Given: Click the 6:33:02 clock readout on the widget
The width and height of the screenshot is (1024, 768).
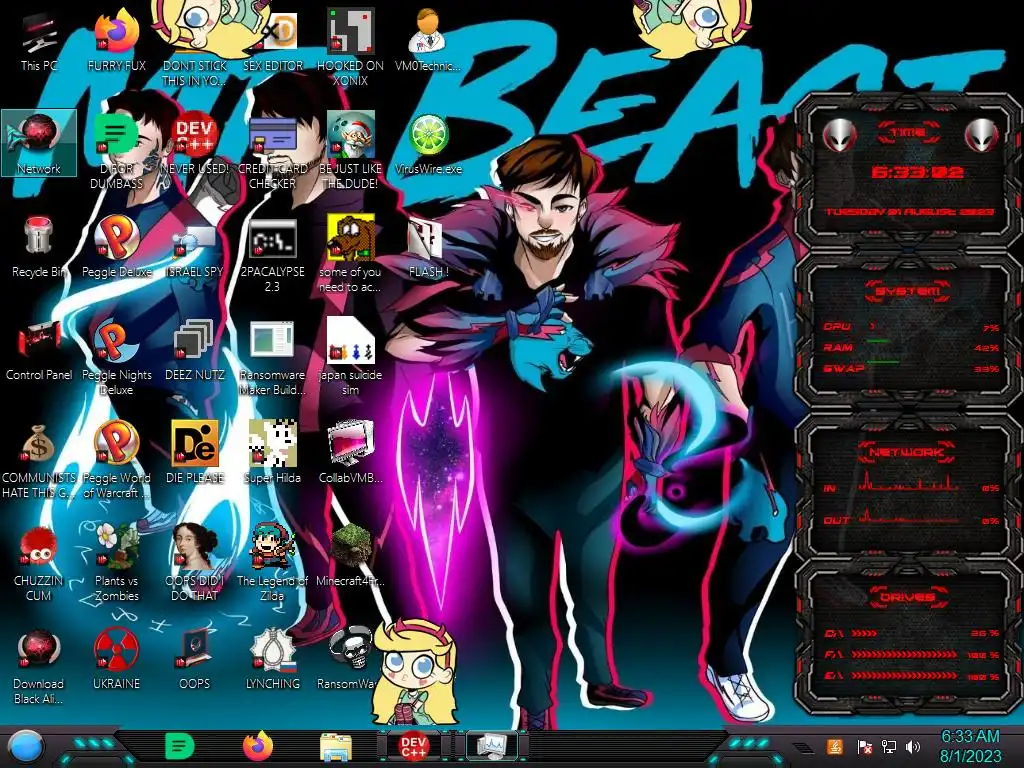Looking at the screenshot, I should (917, 172).
